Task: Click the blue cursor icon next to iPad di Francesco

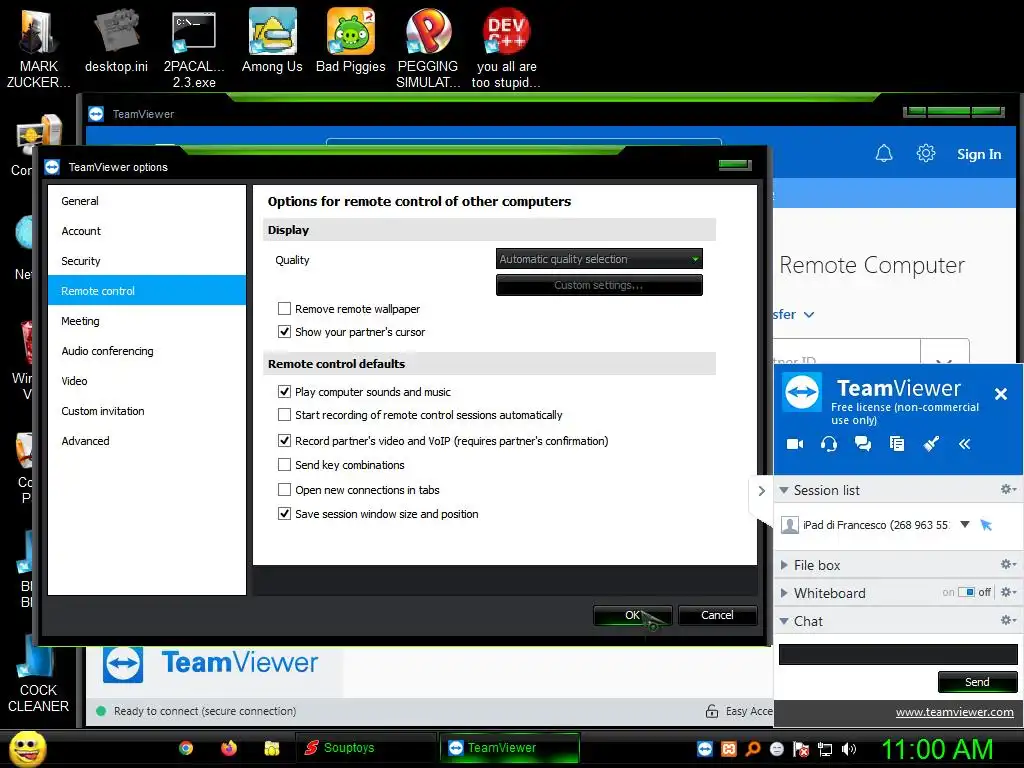Action: pyautogui.click(x=986, y=524)
